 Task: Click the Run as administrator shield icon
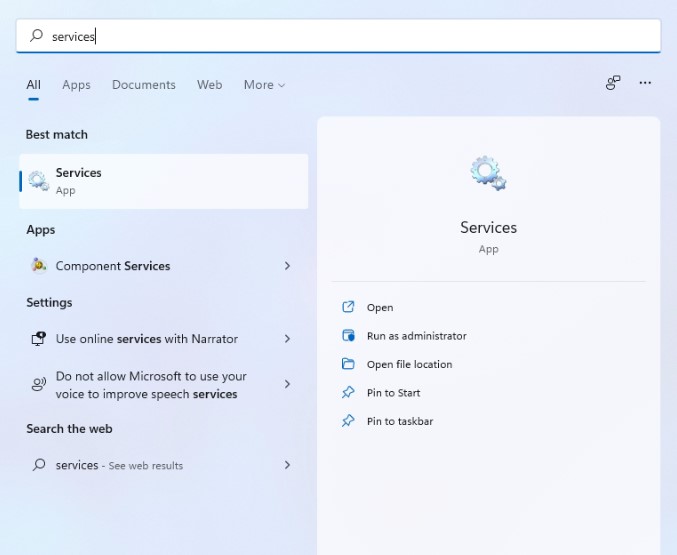(x=348, y=336)
